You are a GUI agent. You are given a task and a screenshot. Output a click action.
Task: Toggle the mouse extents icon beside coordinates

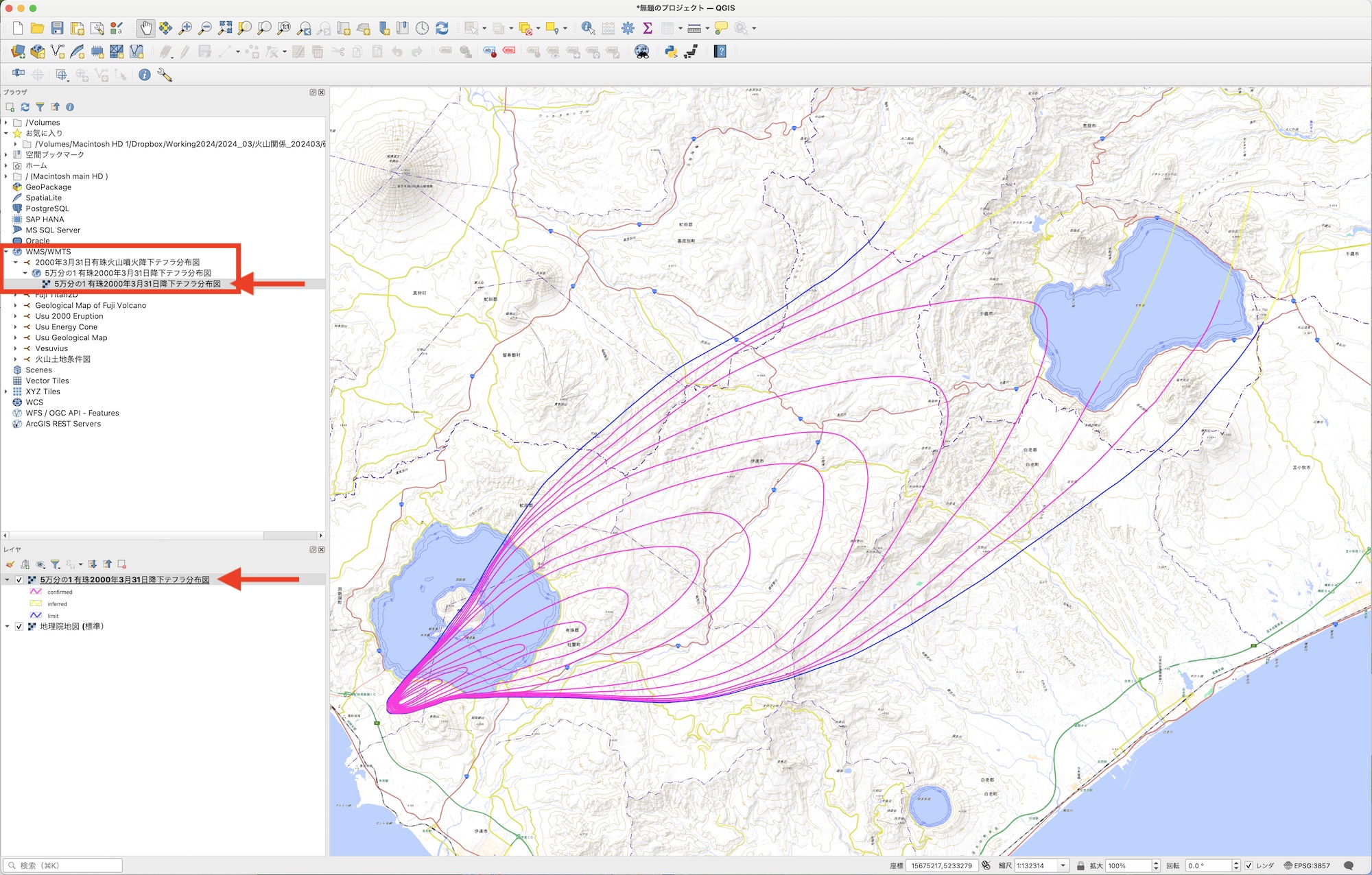986,865
